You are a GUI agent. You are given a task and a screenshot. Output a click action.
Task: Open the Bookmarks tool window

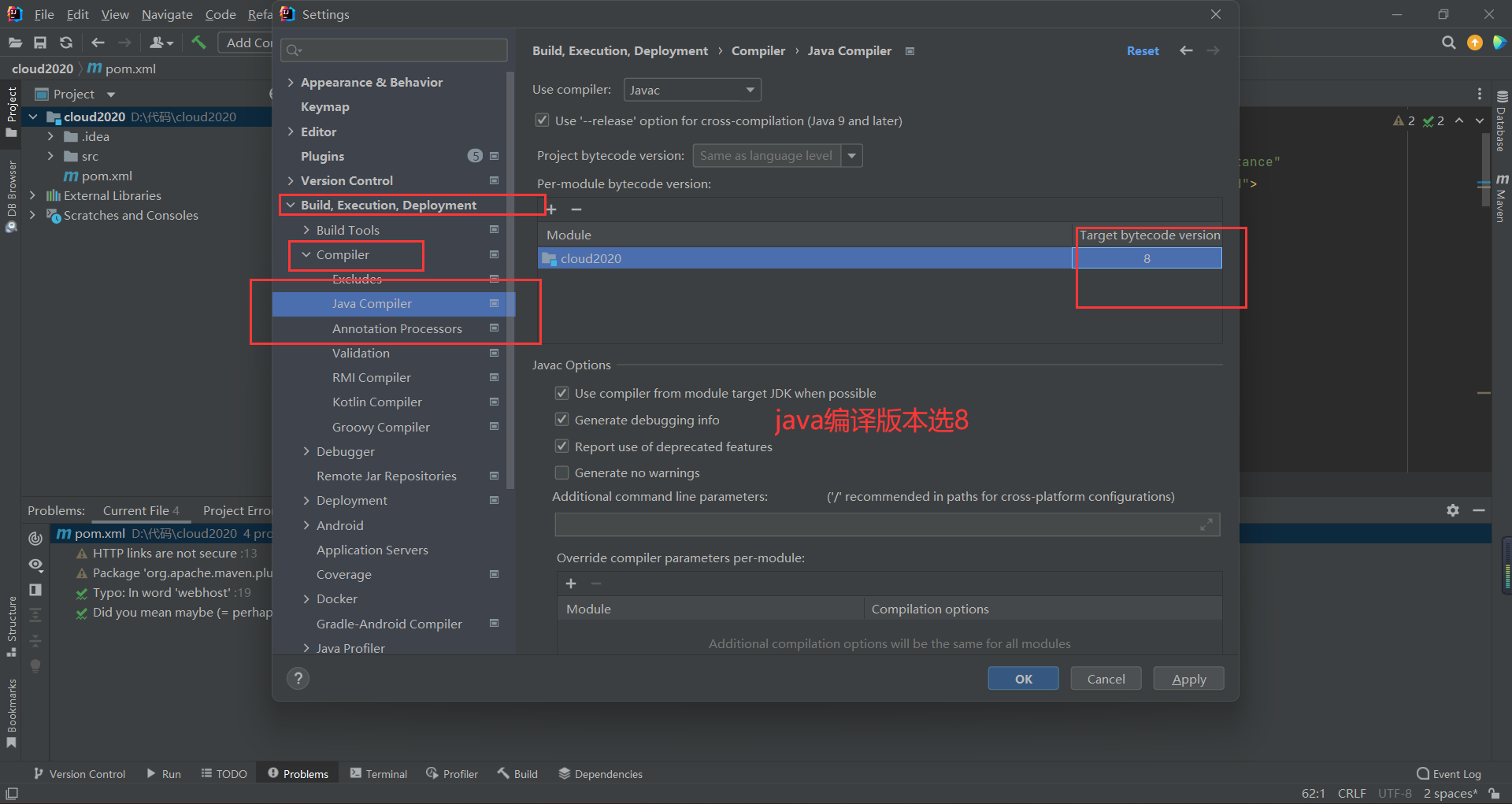pos(11,713)
